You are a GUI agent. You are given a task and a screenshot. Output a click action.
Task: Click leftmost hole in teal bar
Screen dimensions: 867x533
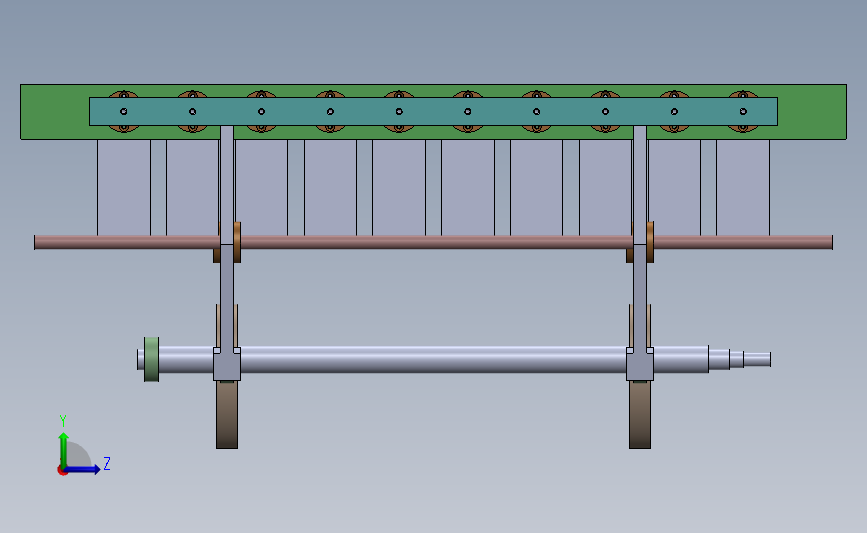(x=123, y=112)
